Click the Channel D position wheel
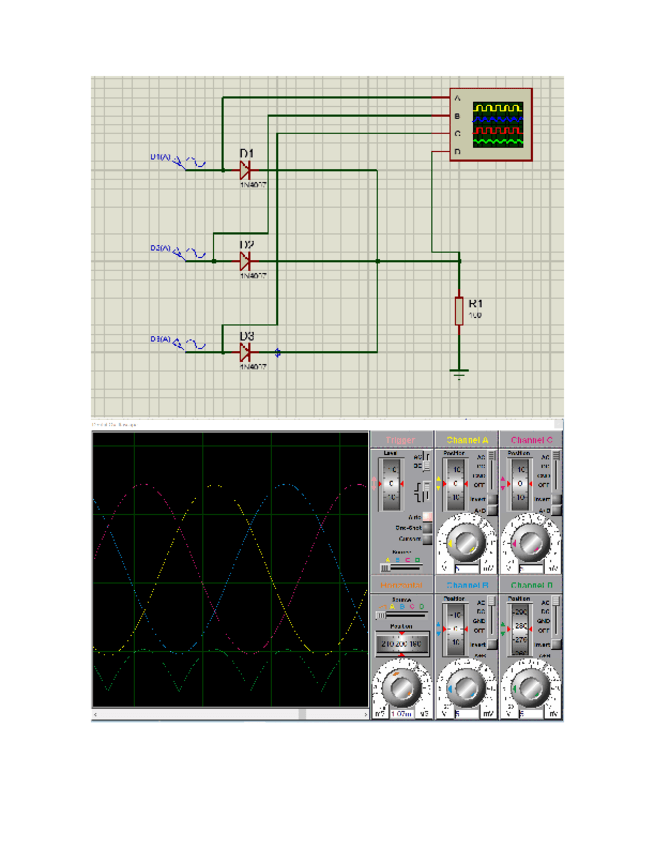 519,629
